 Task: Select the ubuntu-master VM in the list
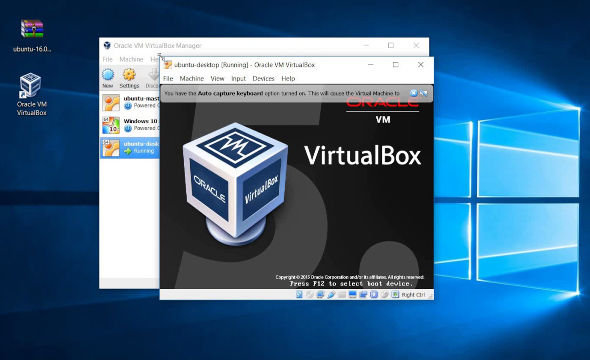point(130,102)
